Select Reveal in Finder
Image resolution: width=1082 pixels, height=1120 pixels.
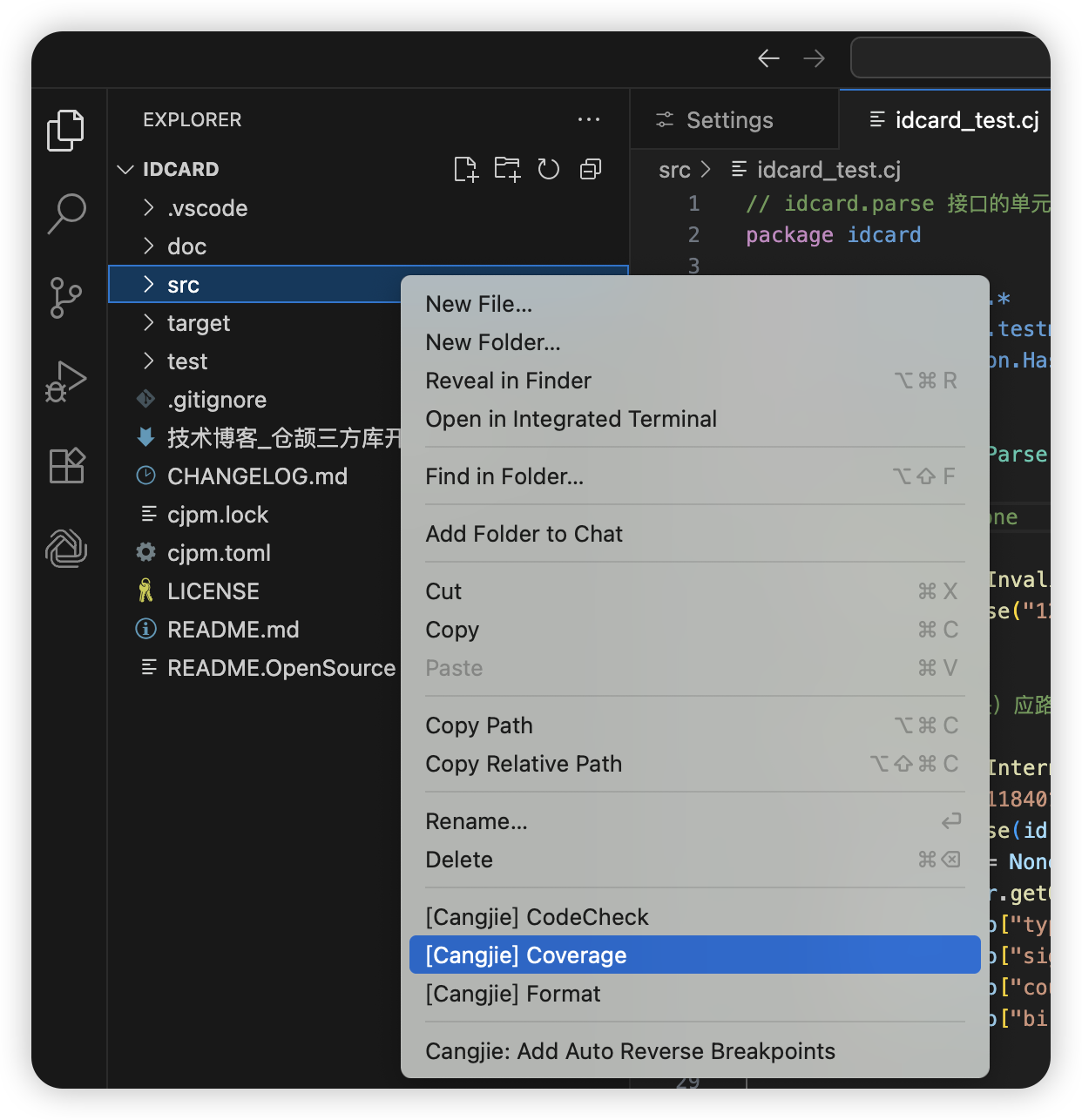695,381
